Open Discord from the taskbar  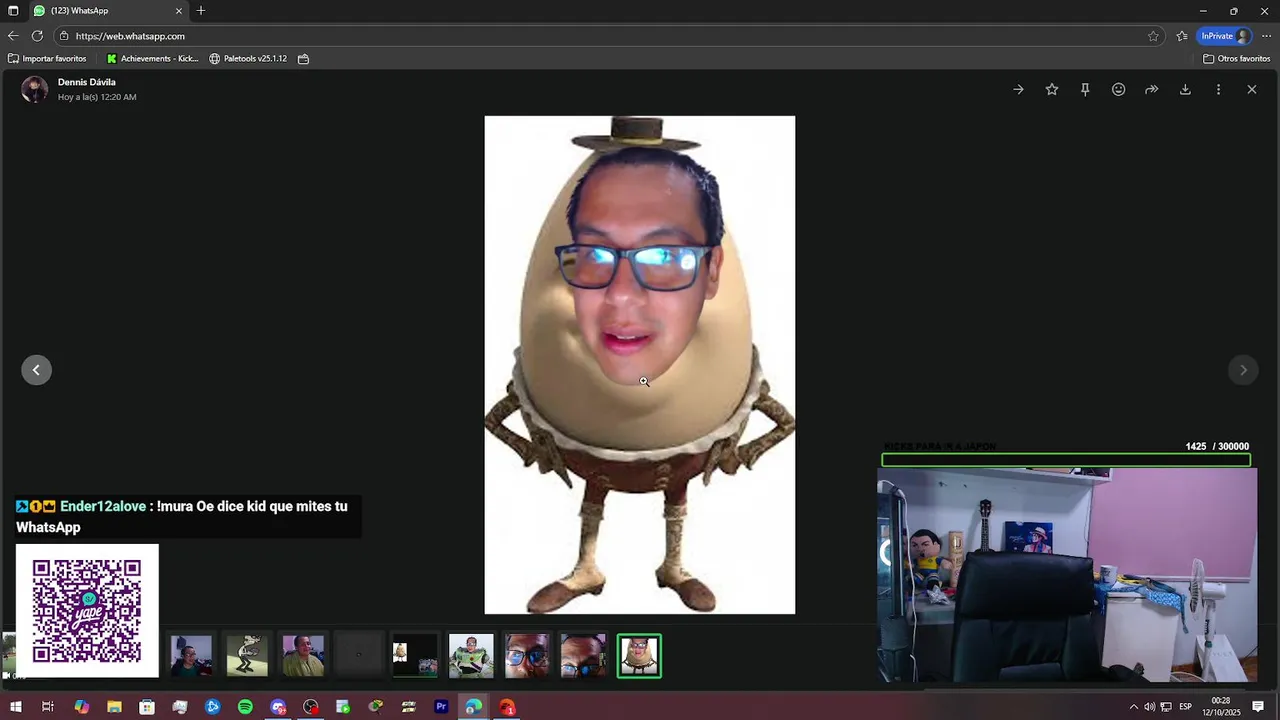(278, 707)
